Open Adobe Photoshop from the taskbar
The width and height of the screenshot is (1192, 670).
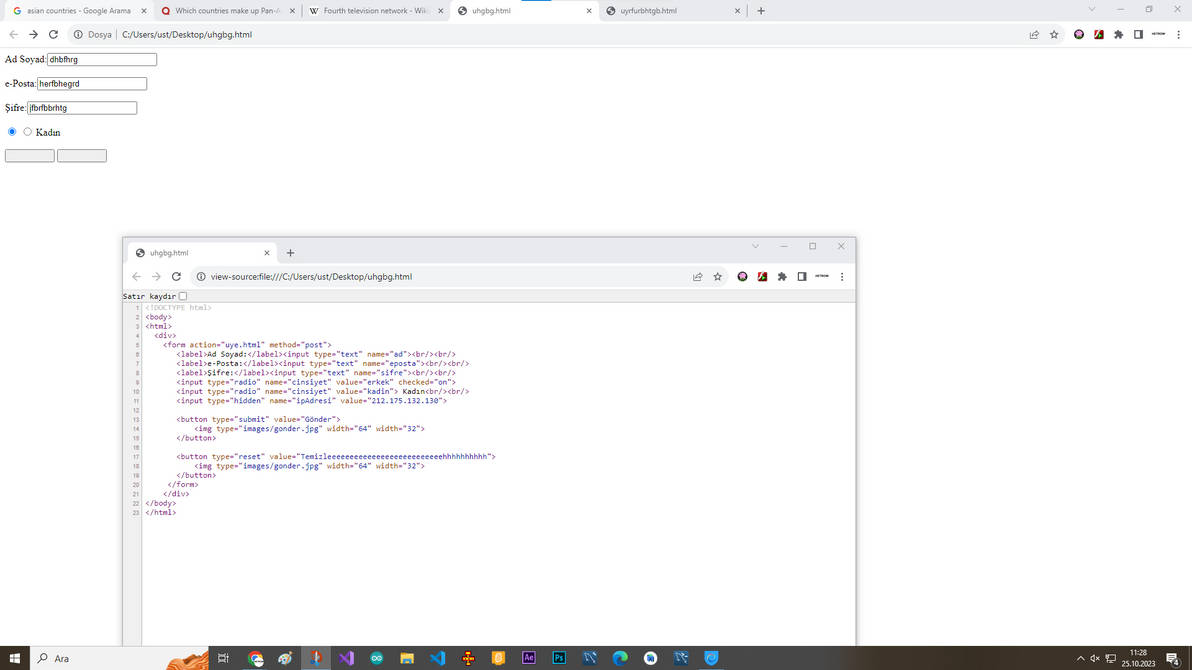pos(559,658)
